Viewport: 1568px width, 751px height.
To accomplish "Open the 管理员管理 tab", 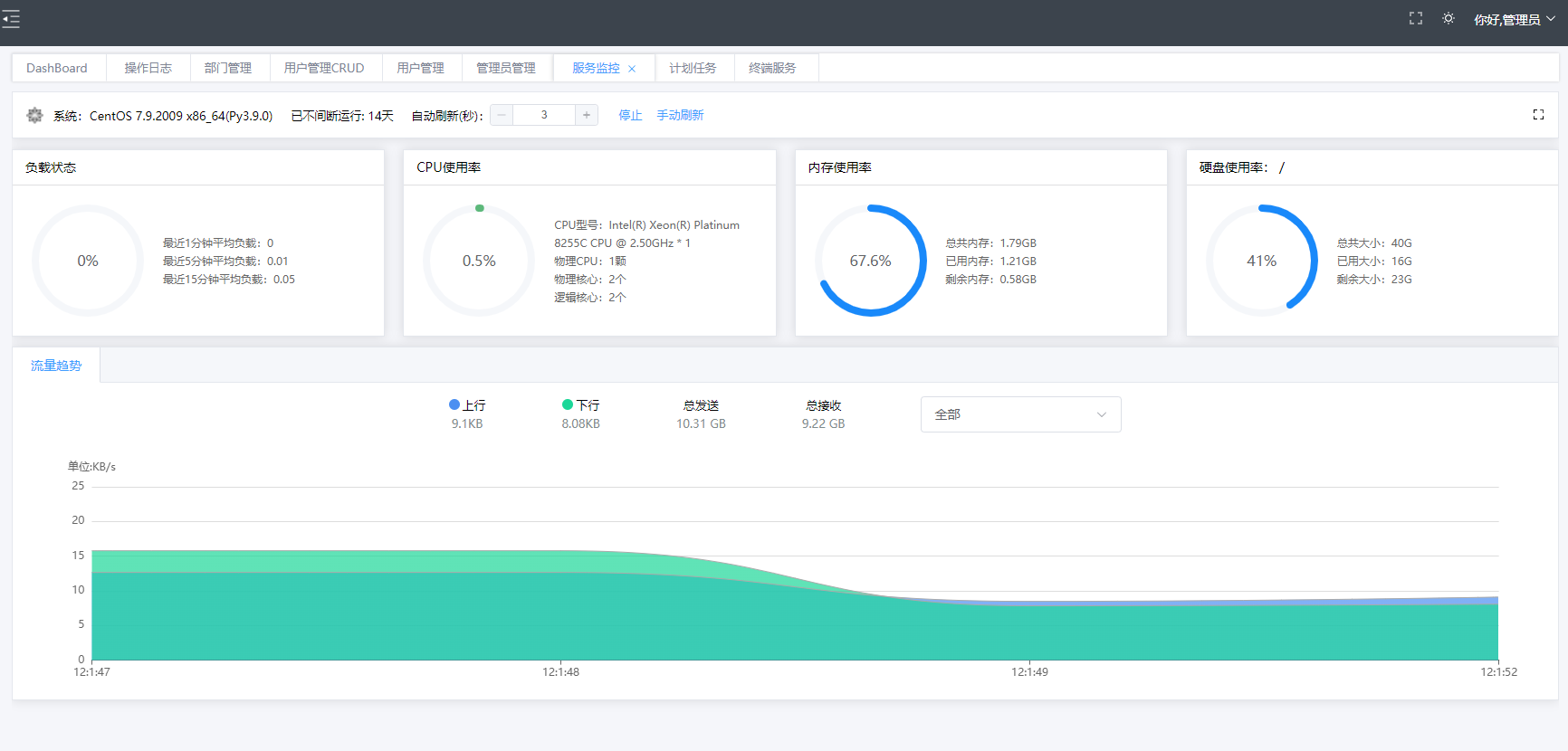I will pyautogui.click(x=506, y=68).
